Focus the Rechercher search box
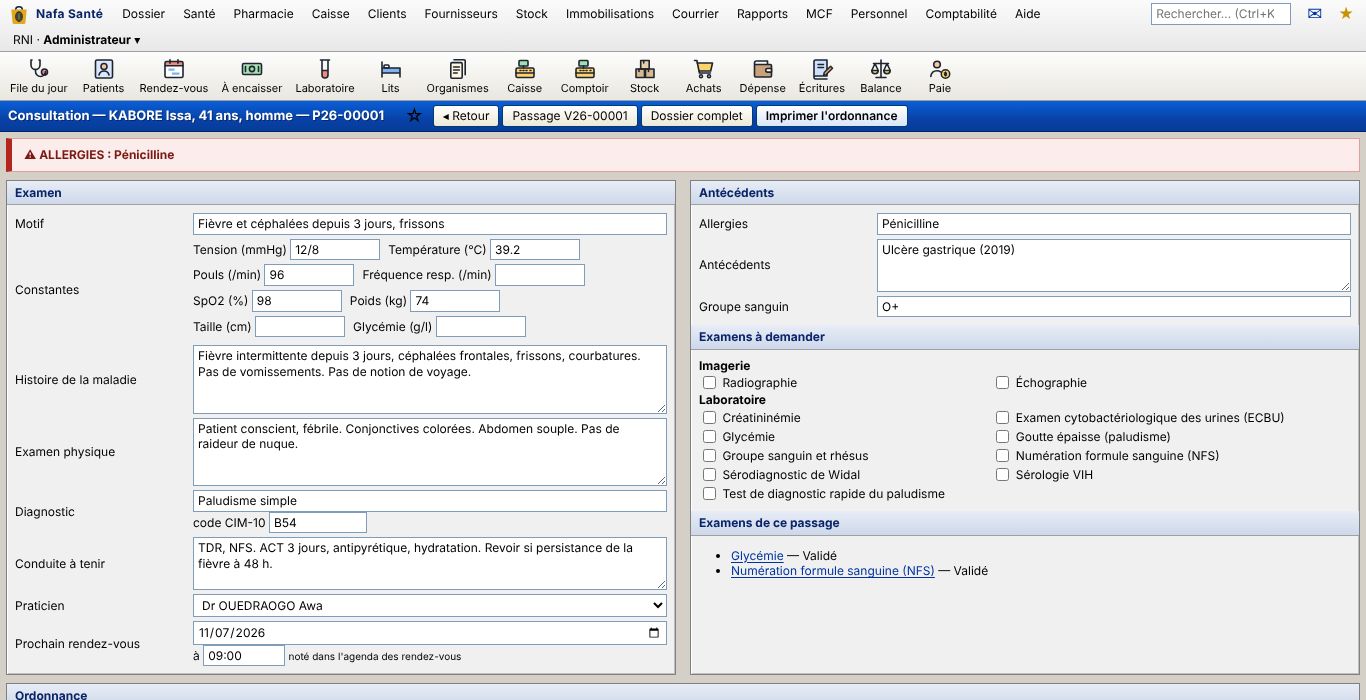Image resolution: width=1366 pixels, height=700 pixels. 1221,14
